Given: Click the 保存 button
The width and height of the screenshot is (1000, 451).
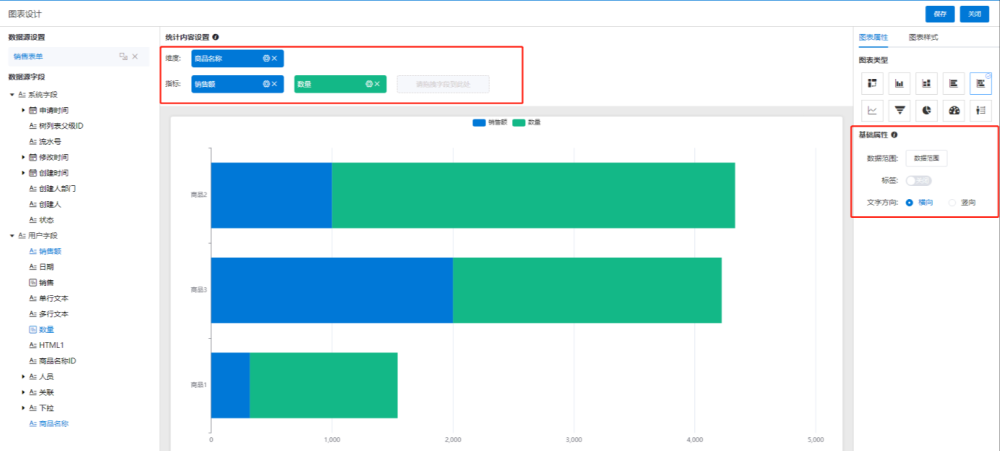Looking at the screenshot, I should [939, 14].
